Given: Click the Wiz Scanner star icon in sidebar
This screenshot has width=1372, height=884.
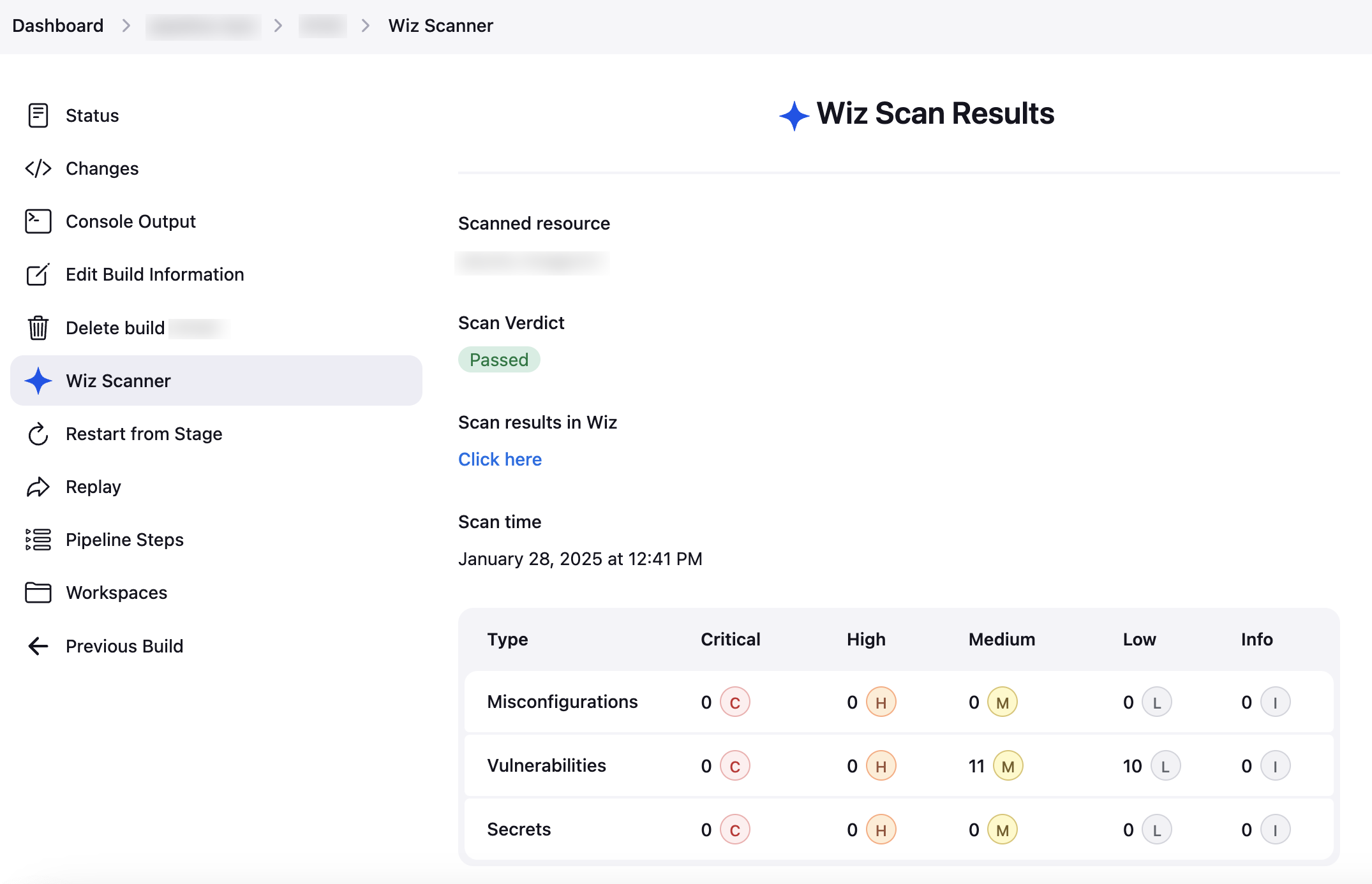Looking at the screenshot, I should coord(38,381).
